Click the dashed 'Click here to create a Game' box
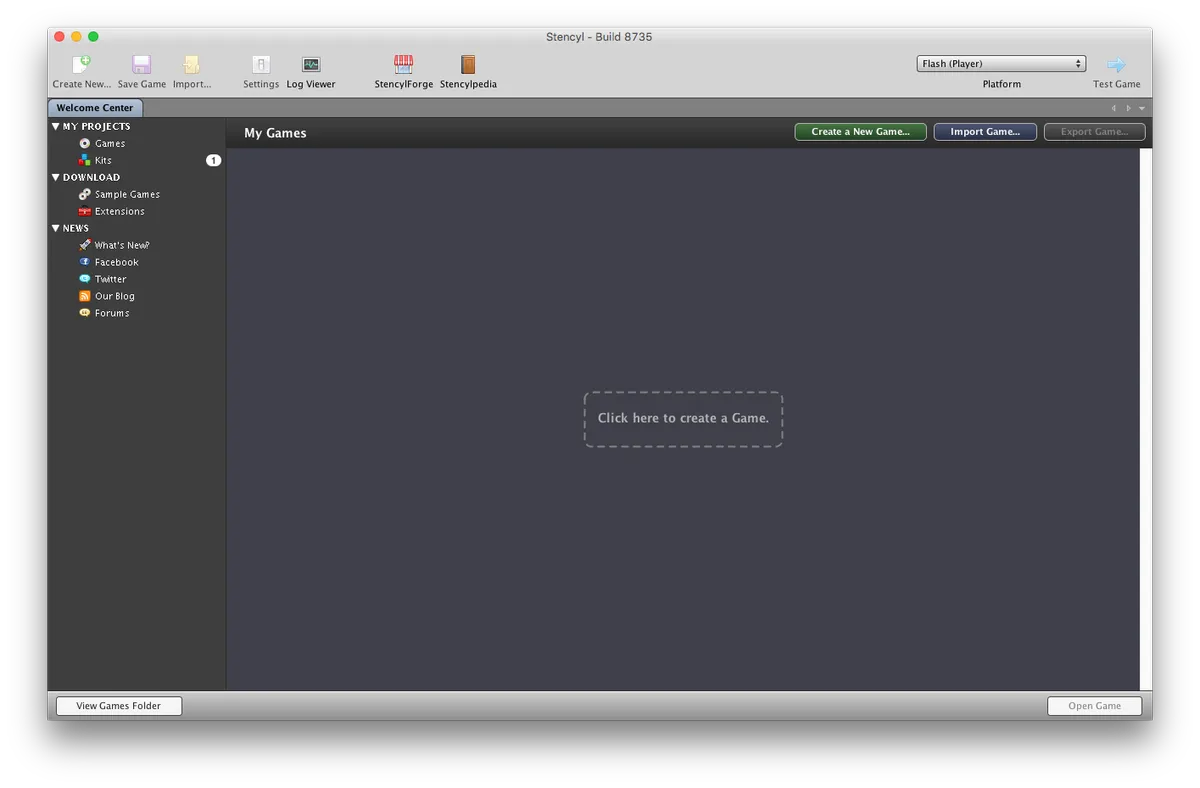The width and height of the screenshot is (1200, 788). (x=683, y=419)
